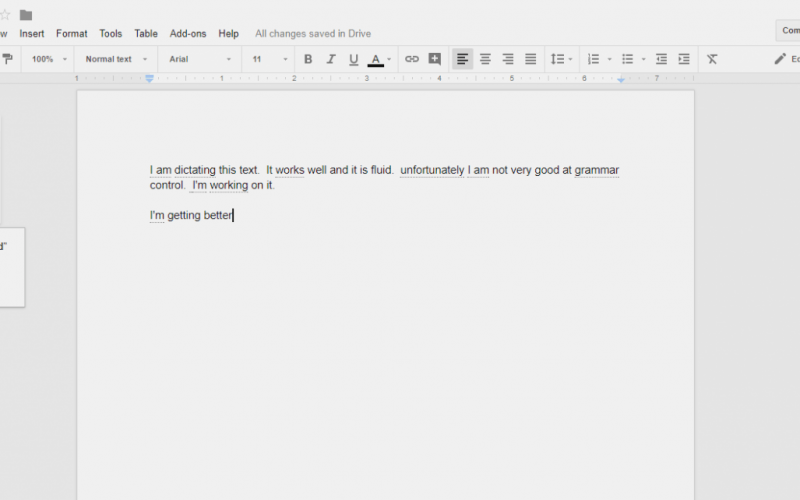Toggle underline formatting
Screen dimensions: 800x500
(x=353, y=60)
